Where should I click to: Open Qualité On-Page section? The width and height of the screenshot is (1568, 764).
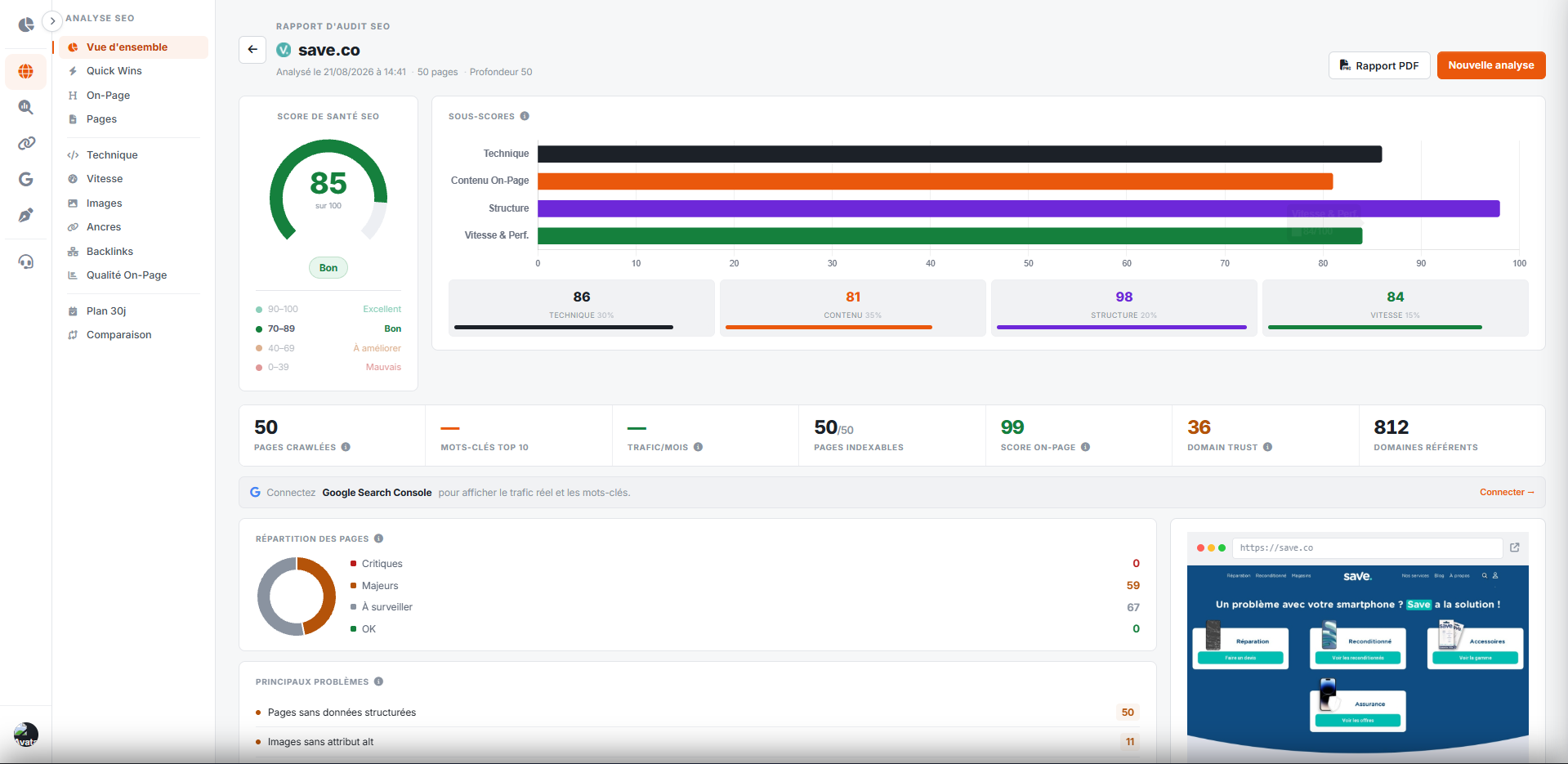(133, 275)
